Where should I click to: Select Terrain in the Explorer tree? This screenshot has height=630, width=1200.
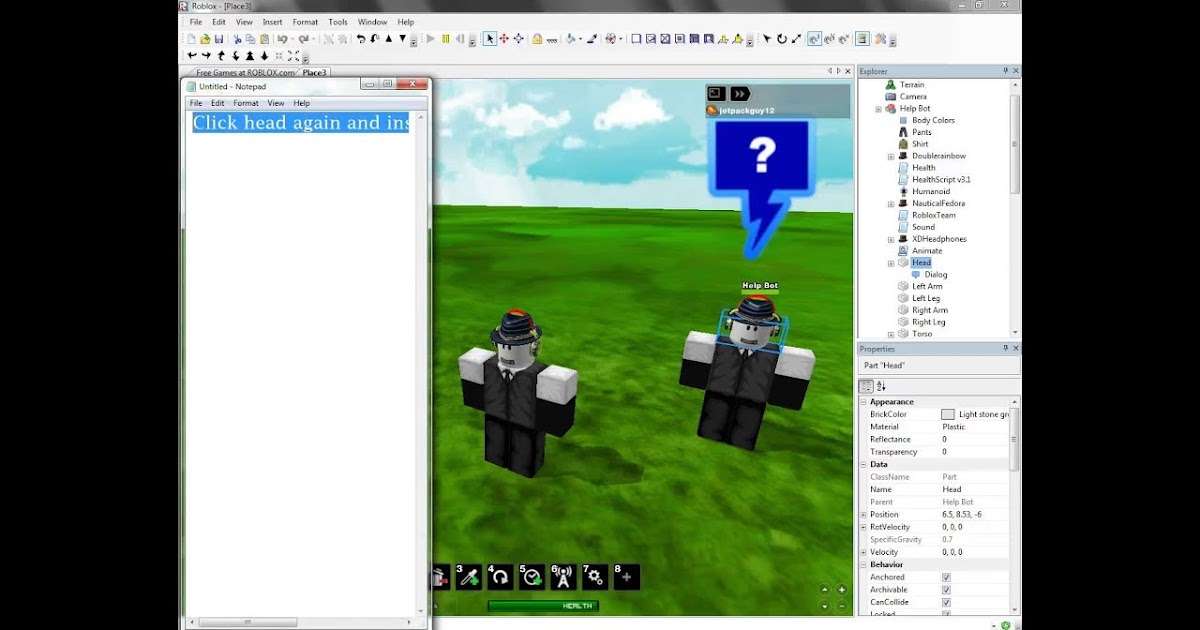(911, 85)
